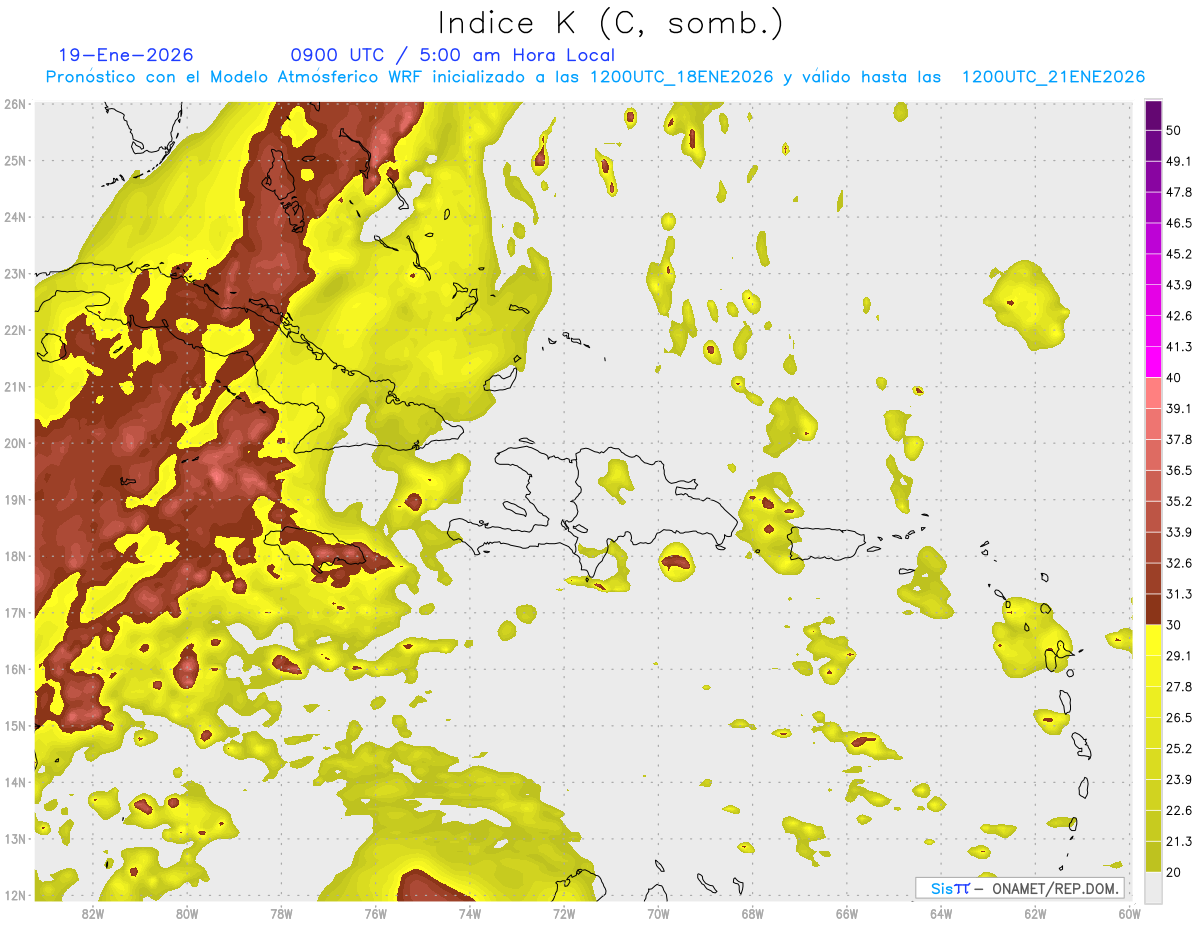Click the "22N" latitude label
The height and width of the screenshot is (927, 1200).
[x=16, y=330]
